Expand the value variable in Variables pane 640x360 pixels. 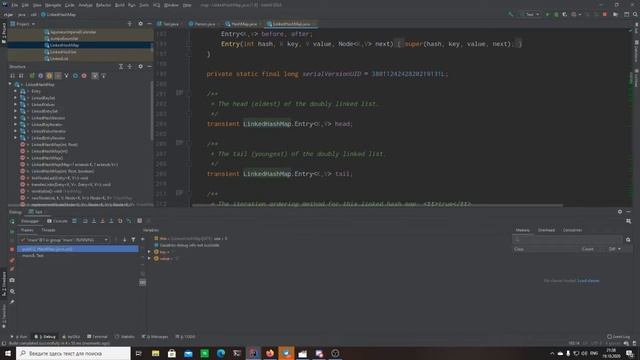[x=149, y=258]
